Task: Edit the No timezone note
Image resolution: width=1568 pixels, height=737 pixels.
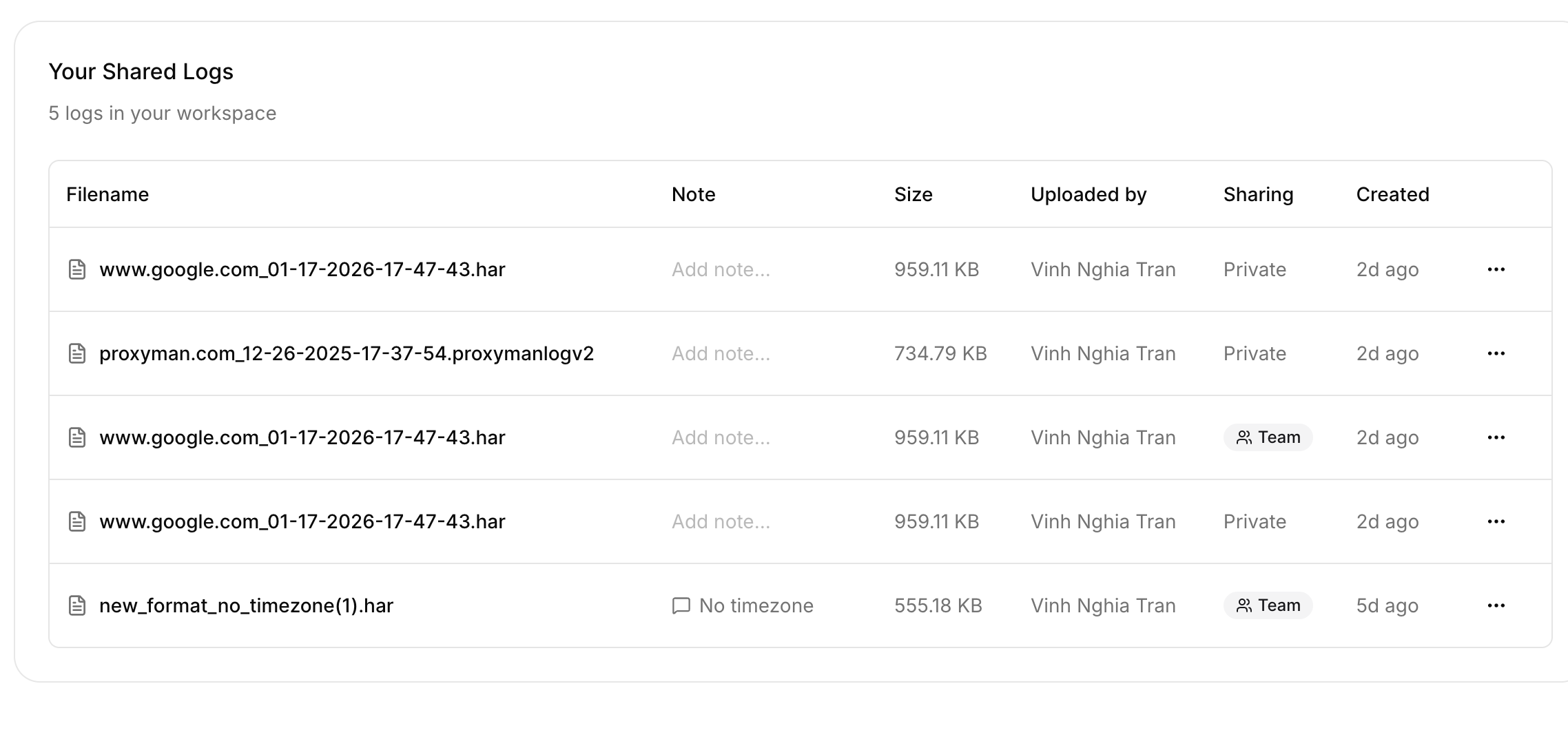Action: click(756, 605)
